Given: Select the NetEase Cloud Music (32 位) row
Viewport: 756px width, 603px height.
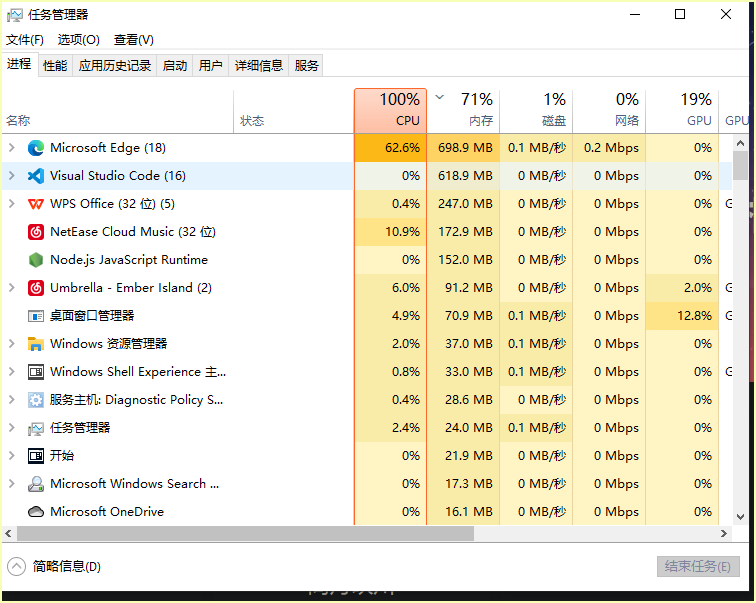Looking at the screenshot, I should click(367, 232).
